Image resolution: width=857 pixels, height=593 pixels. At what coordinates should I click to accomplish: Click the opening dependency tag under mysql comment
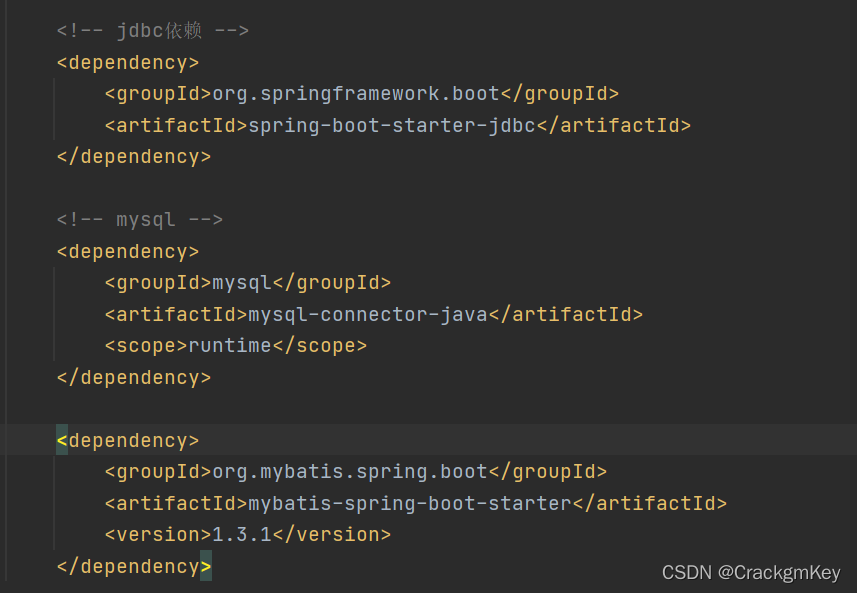[128, 251]
